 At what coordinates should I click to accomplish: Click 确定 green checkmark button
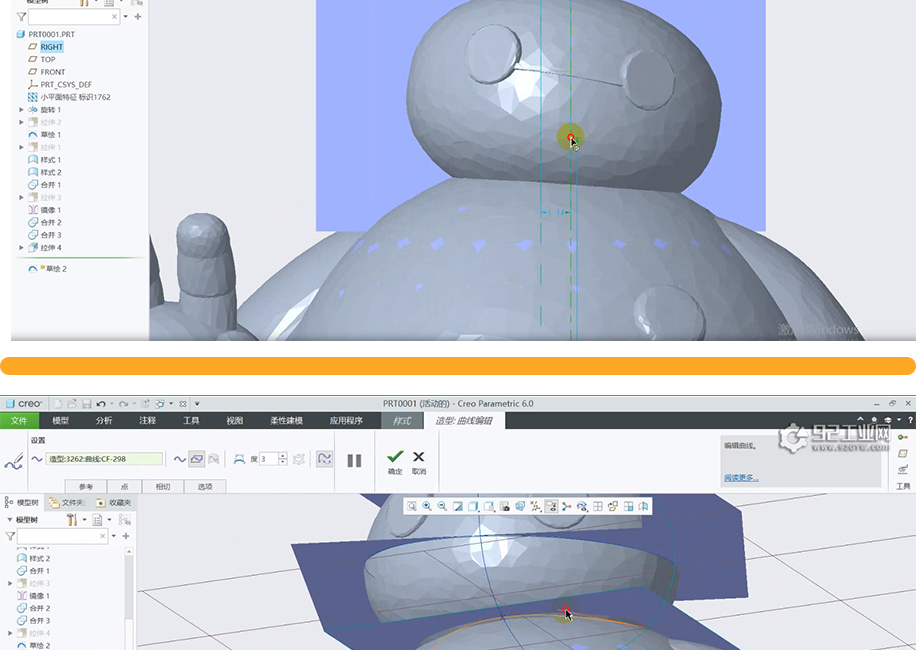pyautogui.click(x=395, y=462)
